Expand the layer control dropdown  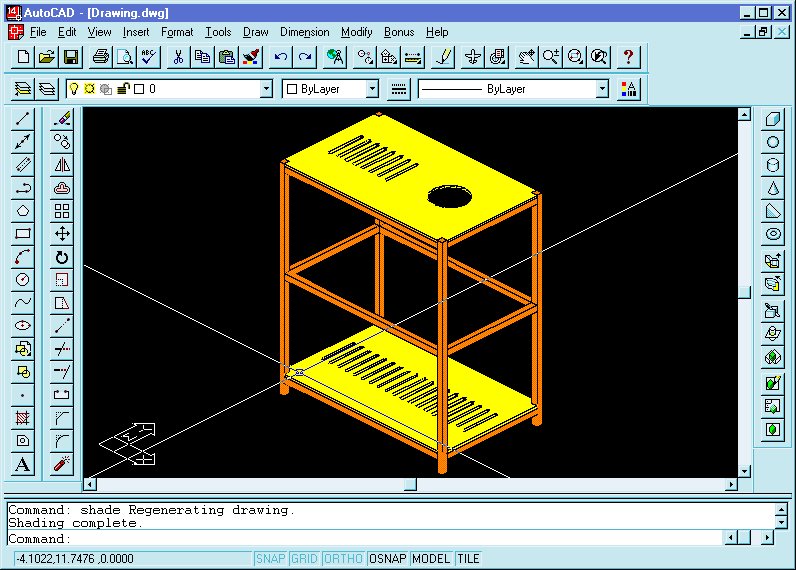pos(267,89)
